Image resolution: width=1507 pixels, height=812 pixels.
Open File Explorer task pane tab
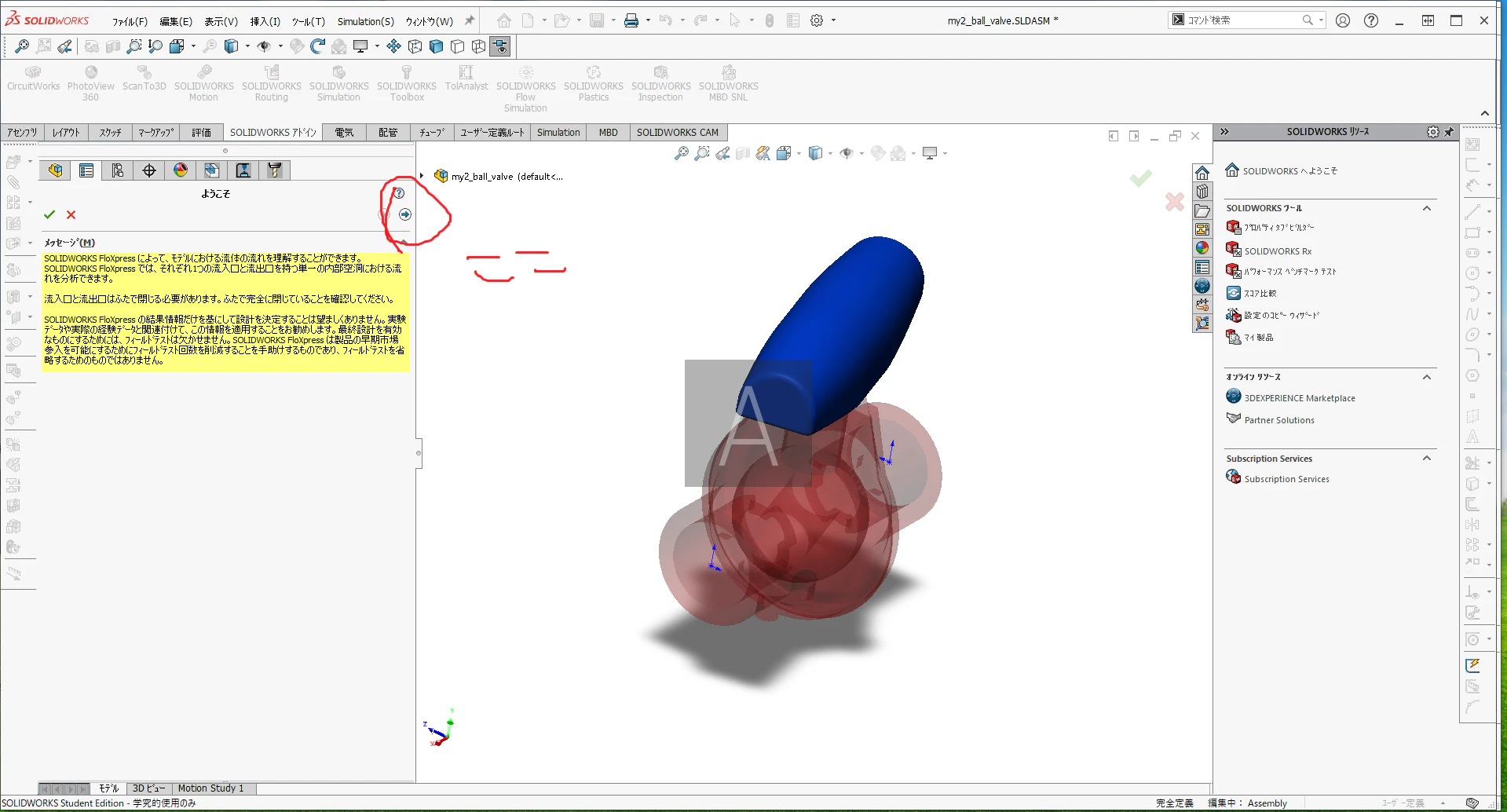tap(1202, 210)
